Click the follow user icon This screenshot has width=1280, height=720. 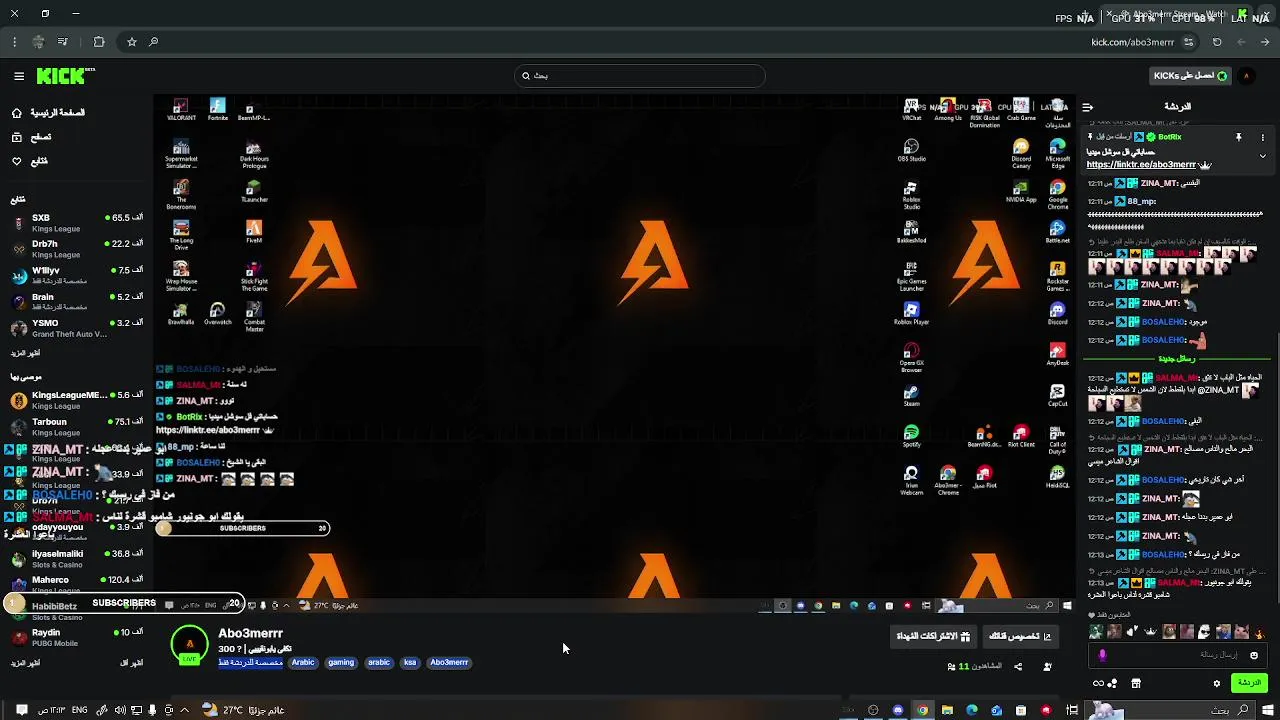pos(1047,666)
